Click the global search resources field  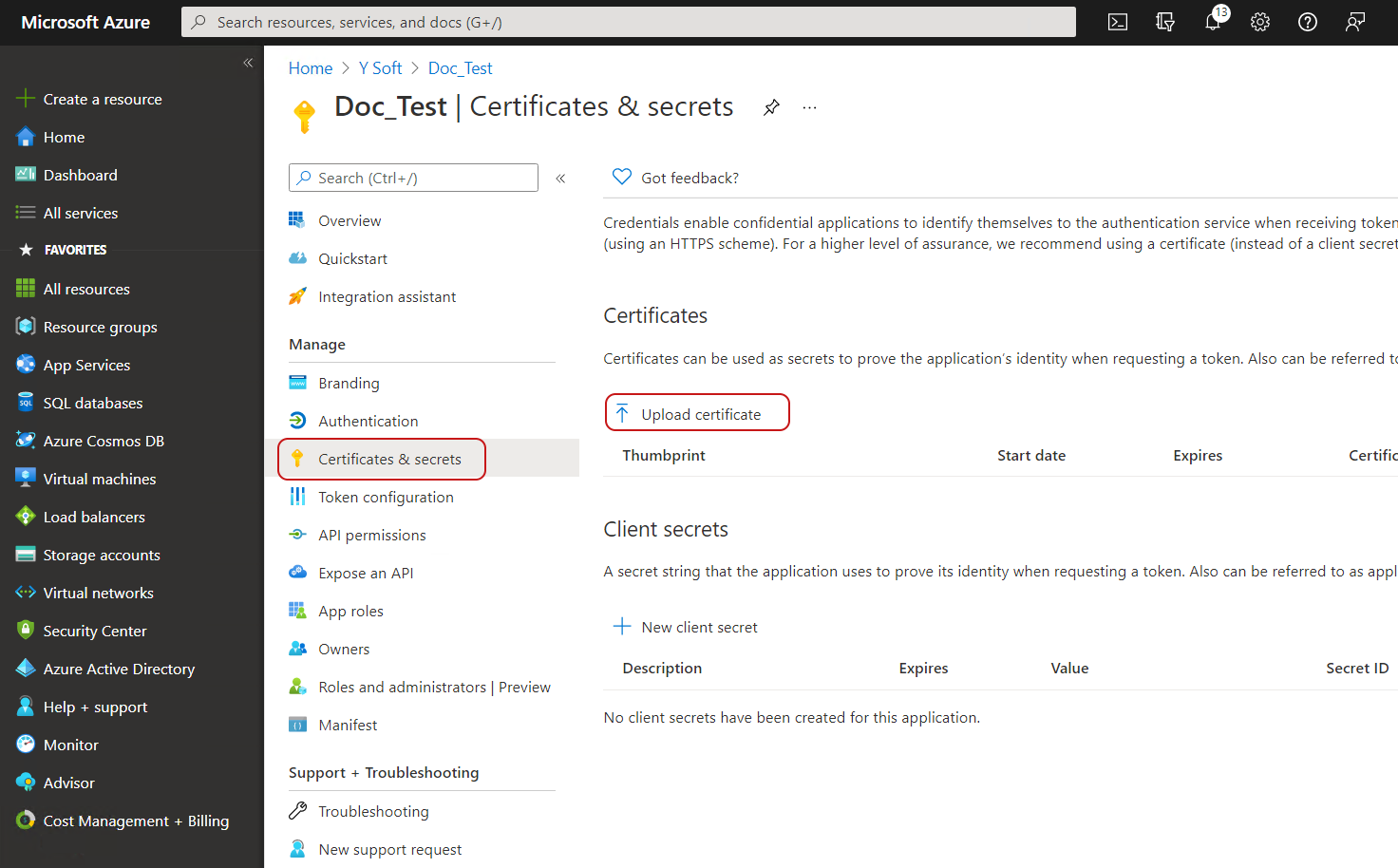point(628,22)
